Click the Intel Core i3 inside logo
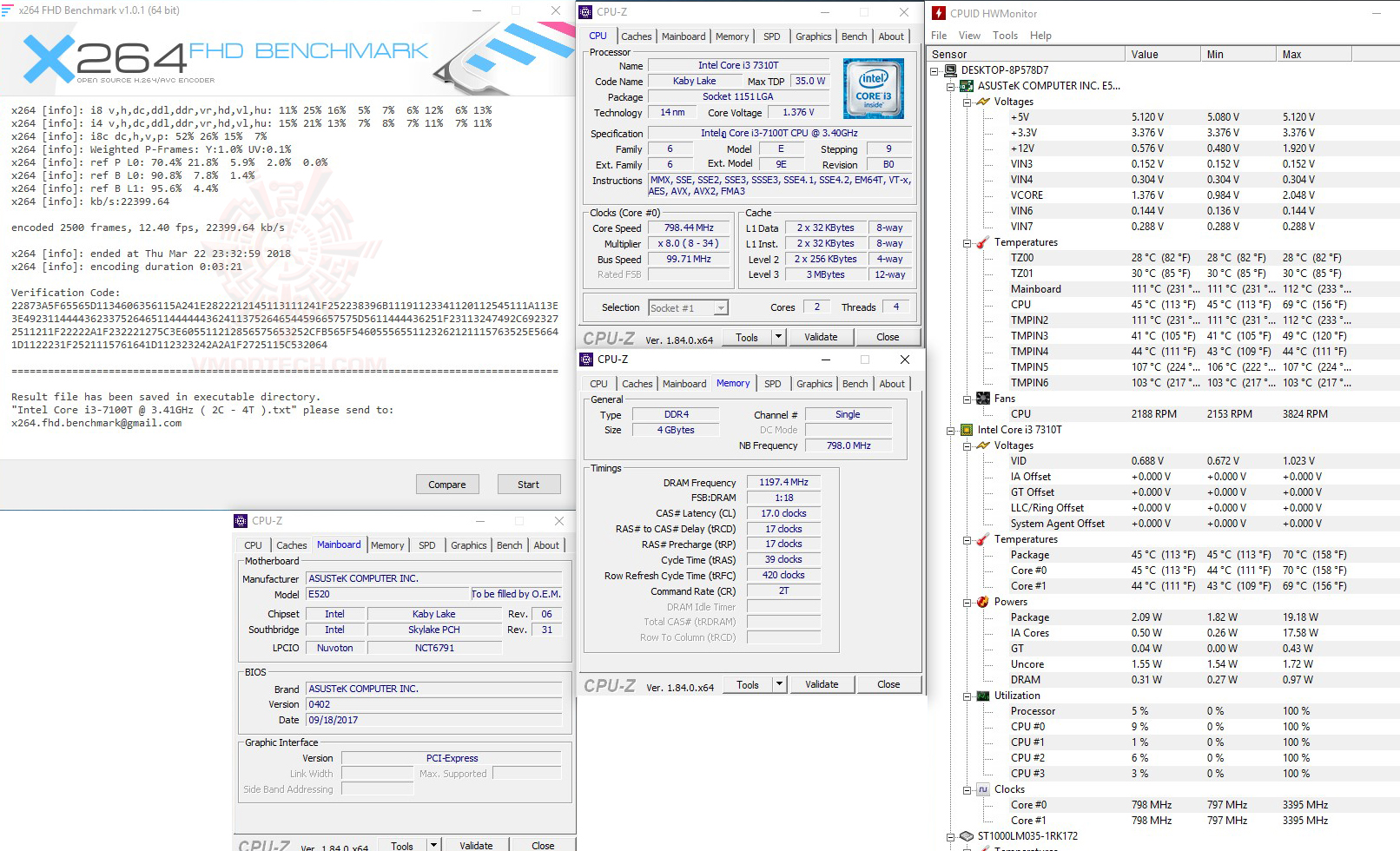 click(873, 88)
